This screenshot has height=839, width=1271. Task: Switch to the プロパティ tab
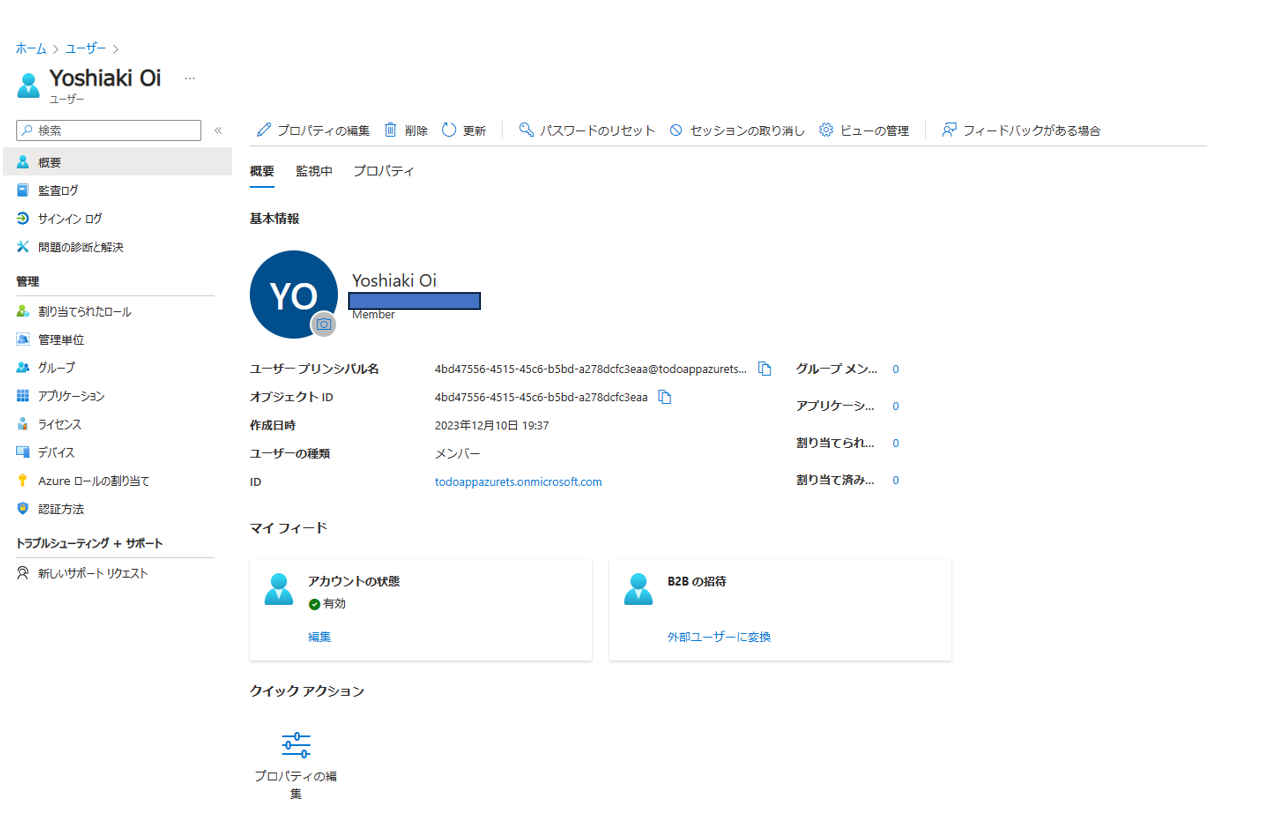tap(383, 171)
